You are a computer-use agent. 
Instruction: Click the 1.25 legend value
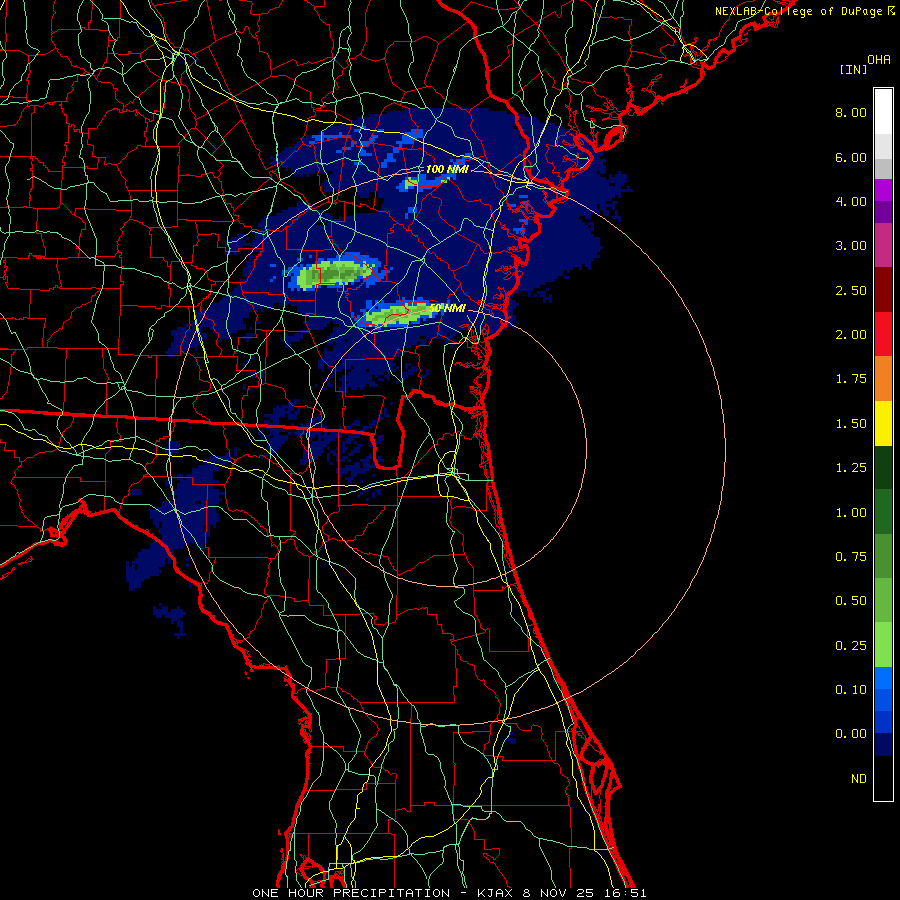[x=851, y=468]
